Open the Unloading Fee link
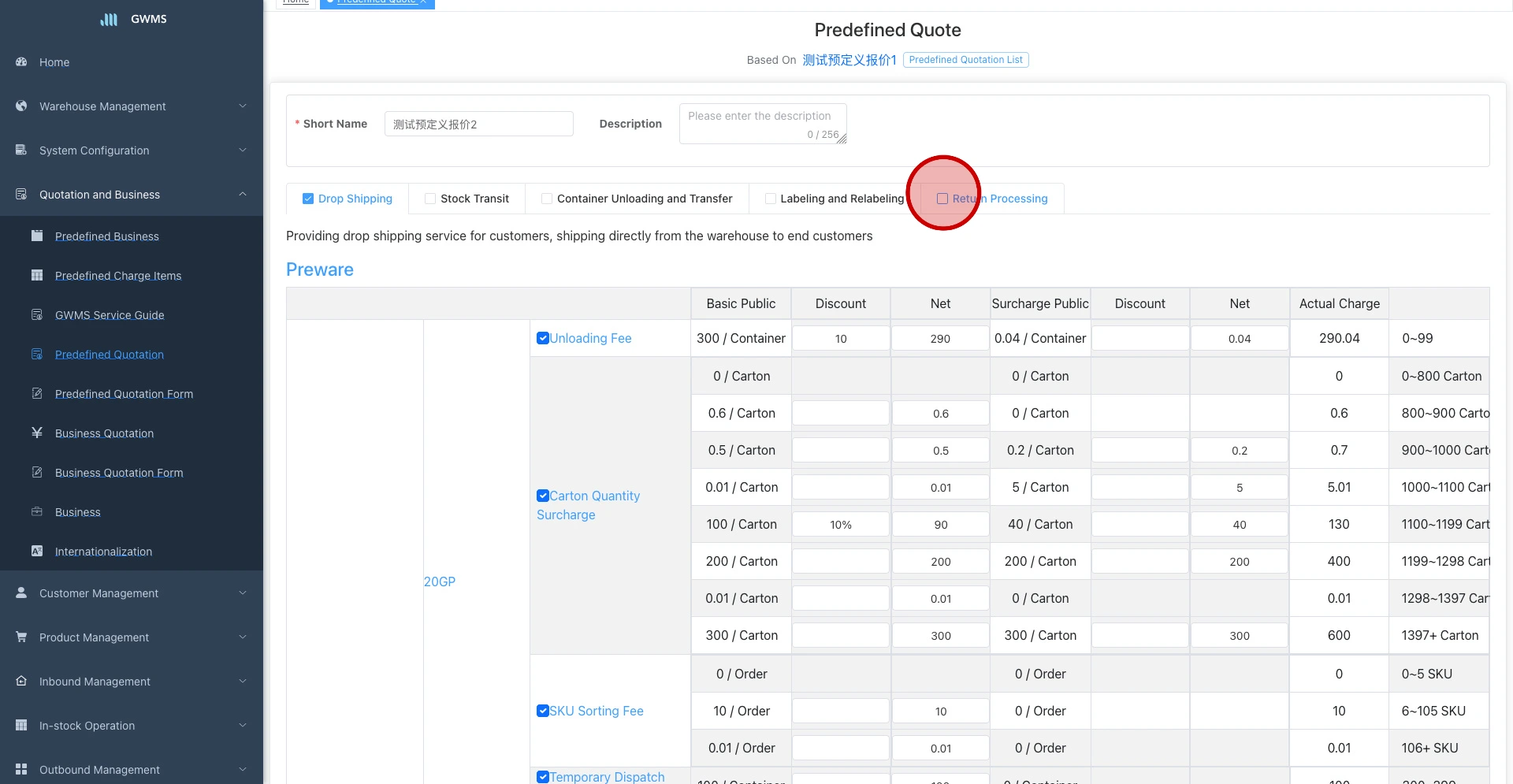 [x=590, y=338]
